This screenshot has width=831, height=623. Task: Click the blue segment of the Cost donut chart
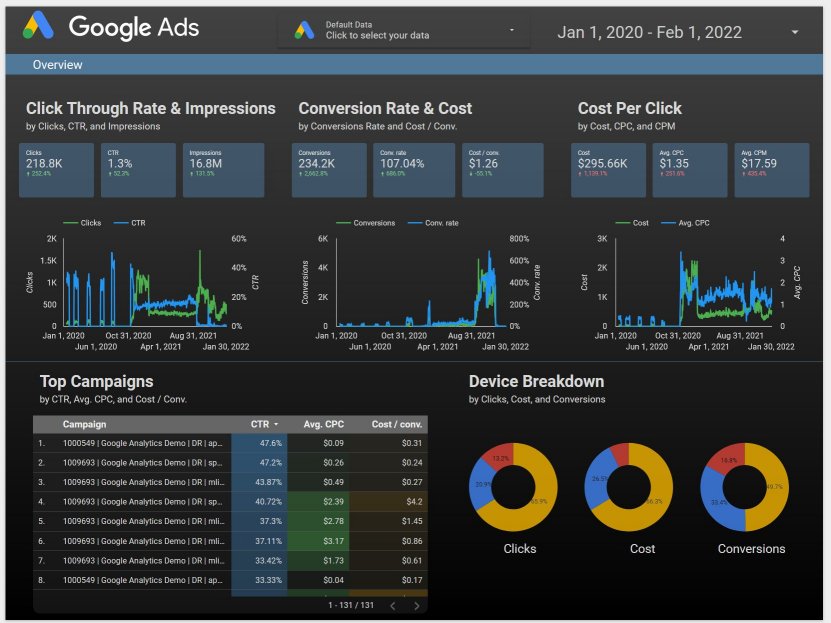tap(597, 479)
